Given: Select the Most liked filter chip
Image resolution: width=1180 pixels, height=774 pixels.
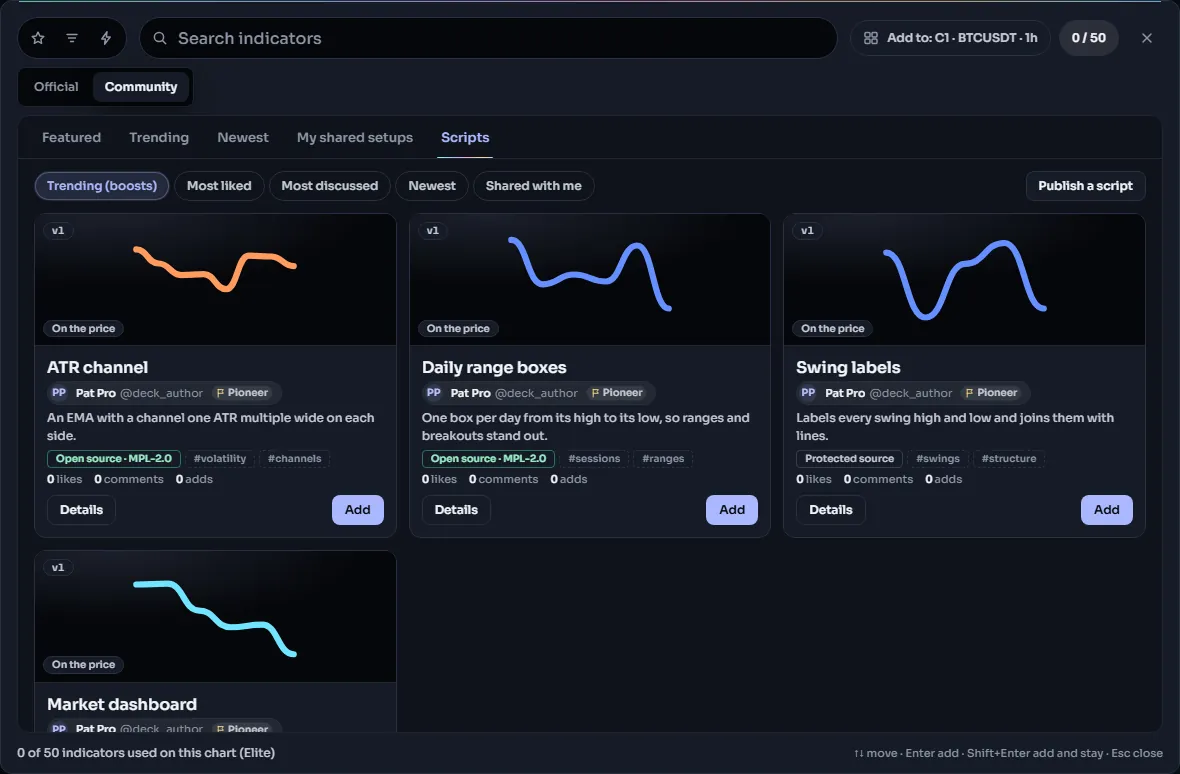Looking at the screenshot, I should click(x=219, y=186).
